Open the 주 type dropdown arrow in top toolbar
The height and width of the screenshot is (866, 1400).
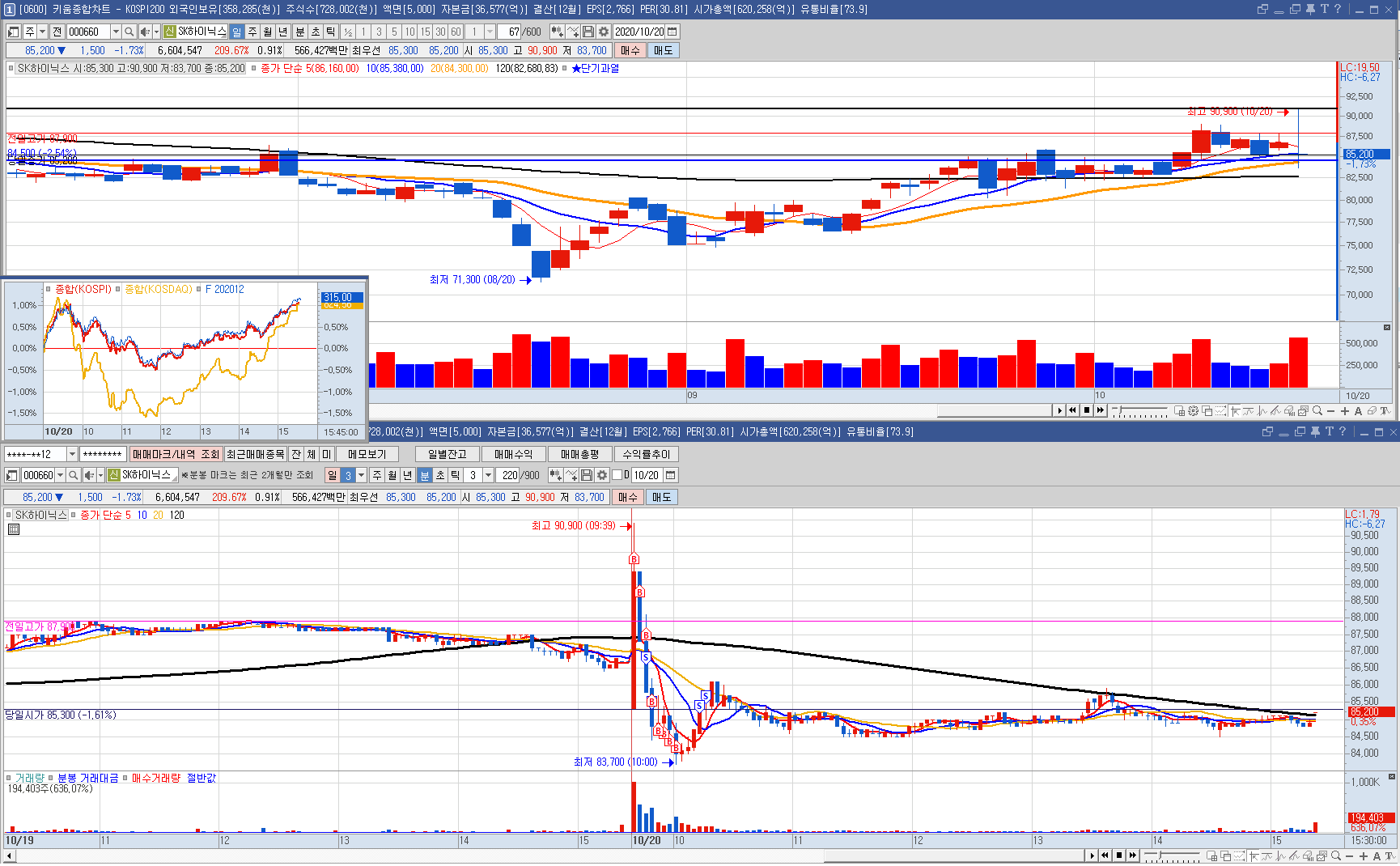(42, 32)
